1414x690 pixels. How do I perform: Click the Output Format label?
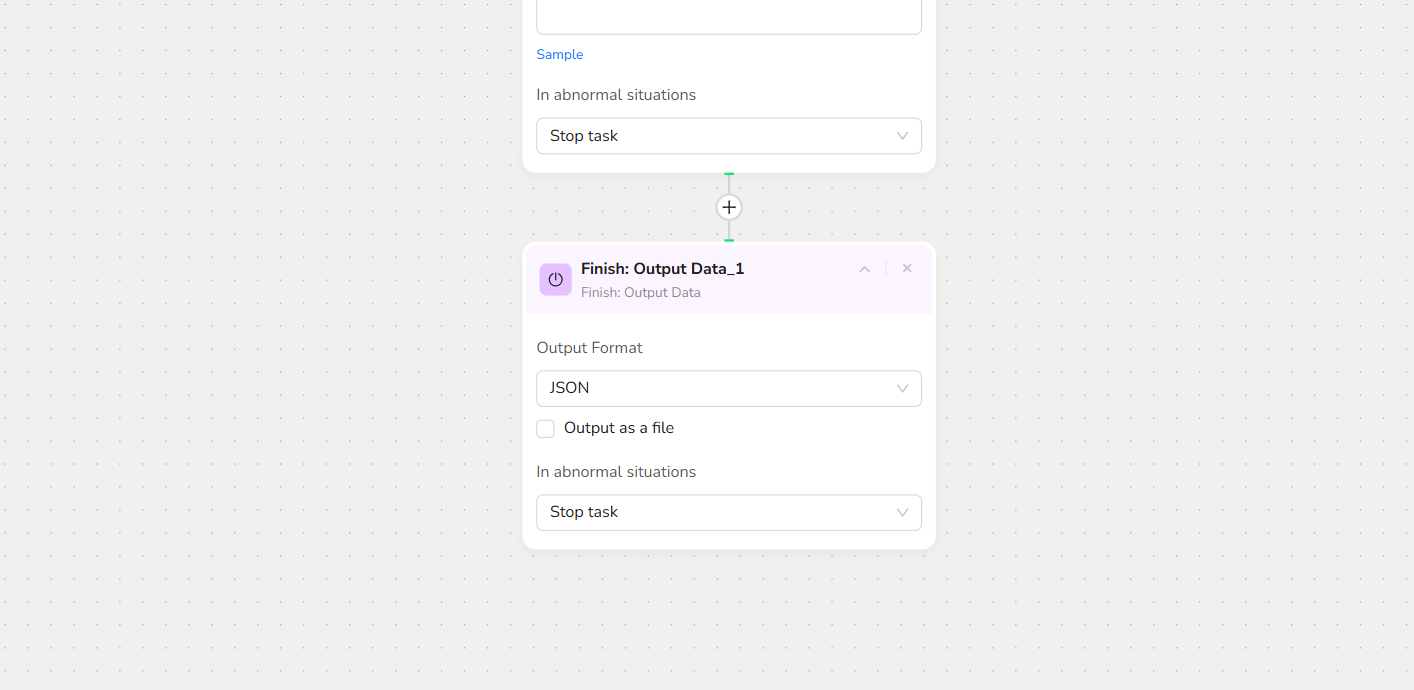(589, 348)
